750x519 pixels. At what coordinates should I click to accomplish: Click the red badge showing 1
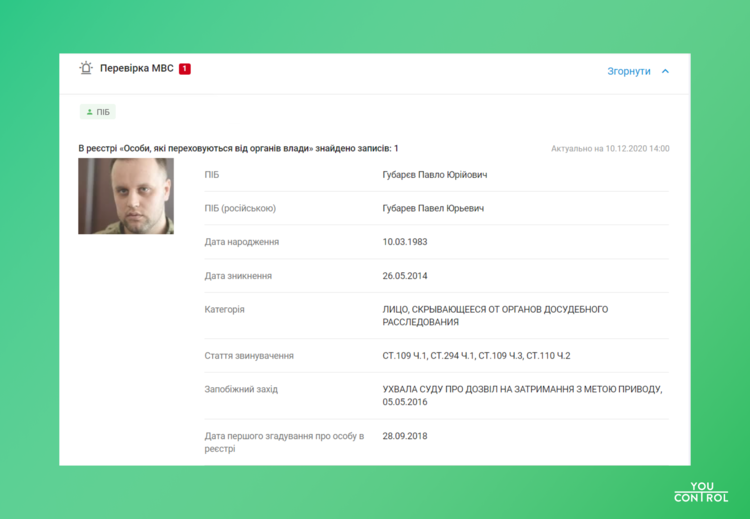tap(185, 69)
